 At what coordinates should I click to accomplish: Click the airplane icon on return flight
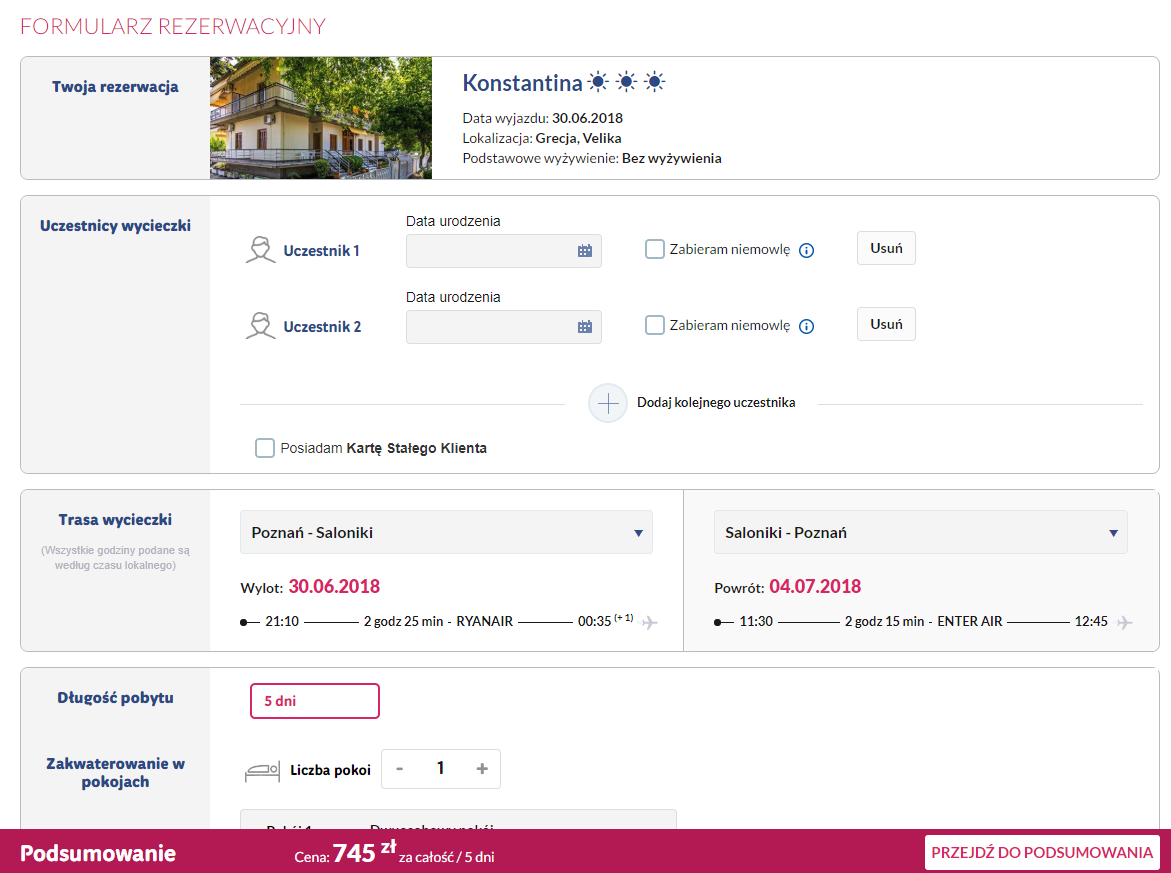click(x=1125, y=622)
